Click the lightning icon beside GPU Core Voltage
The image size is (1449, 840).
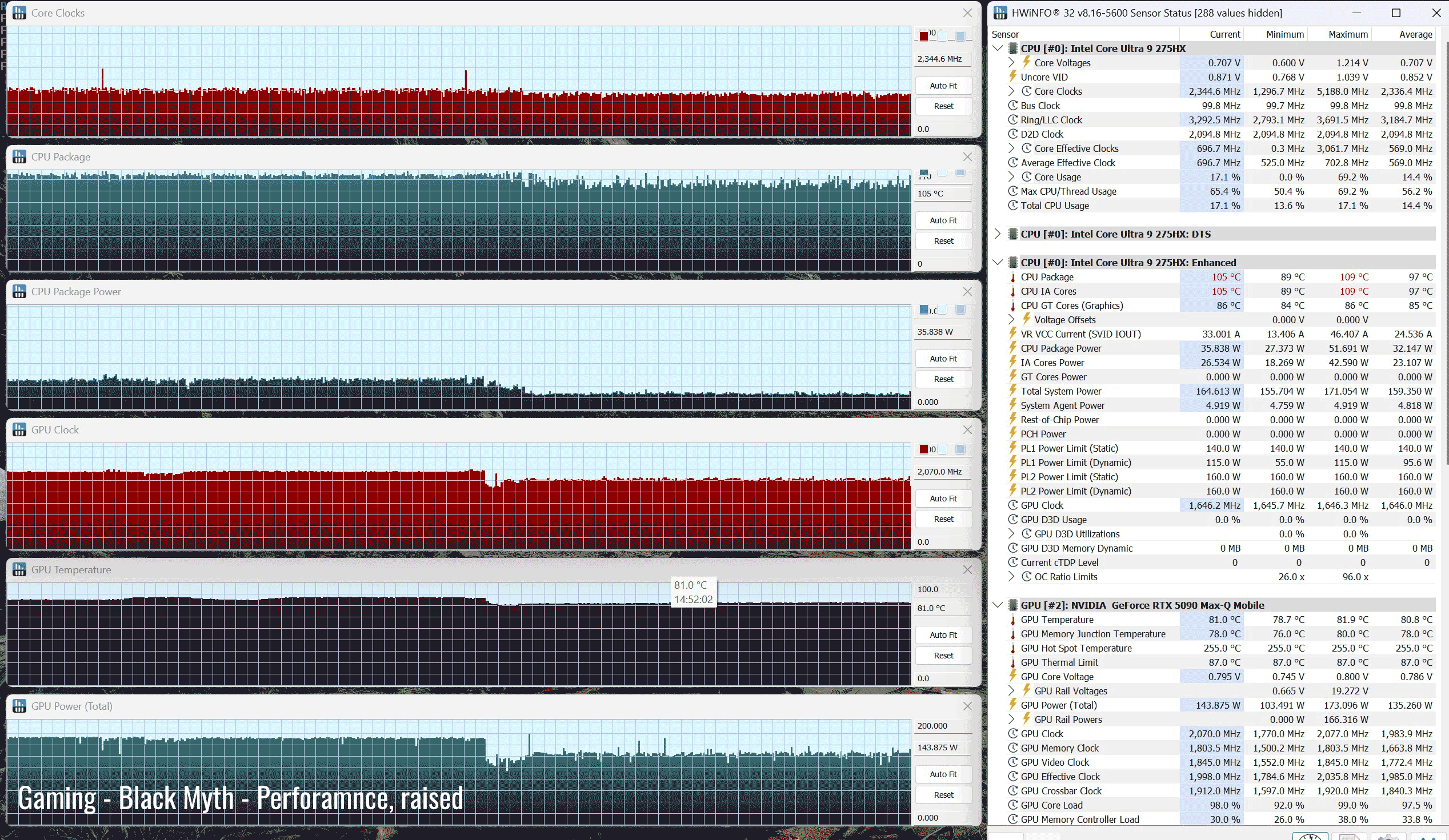tap(1012, 676)
